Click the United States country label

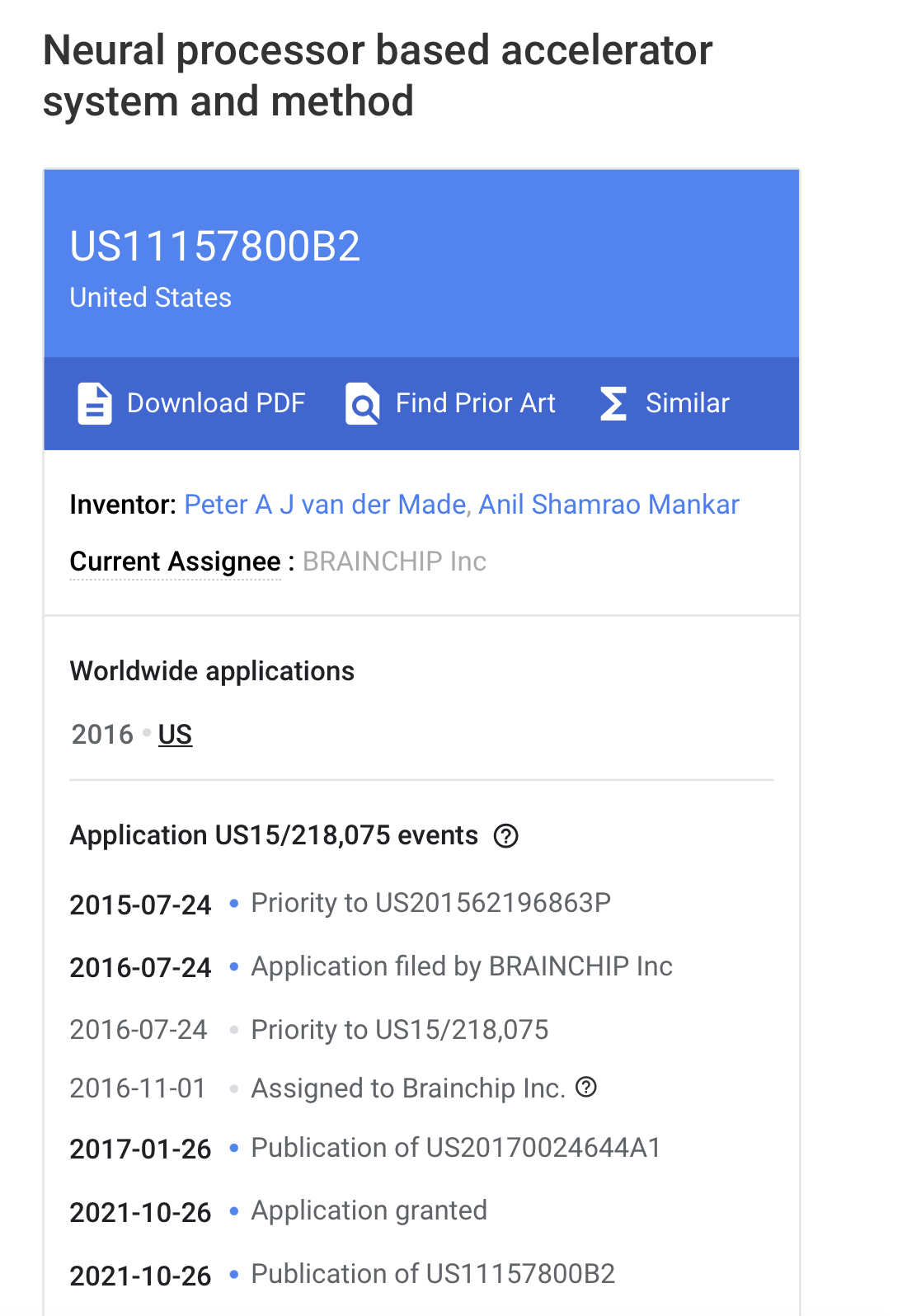151,297
